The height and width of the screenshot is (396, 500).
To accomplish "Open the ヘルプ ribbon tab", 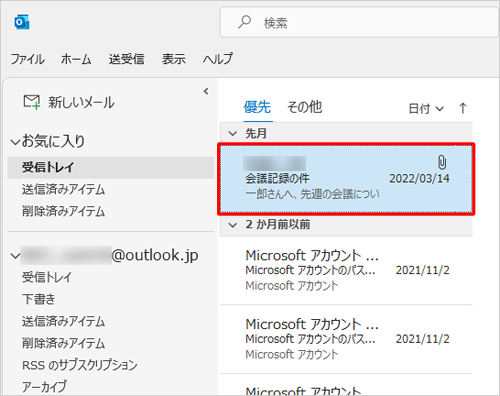I will point(218,59).
